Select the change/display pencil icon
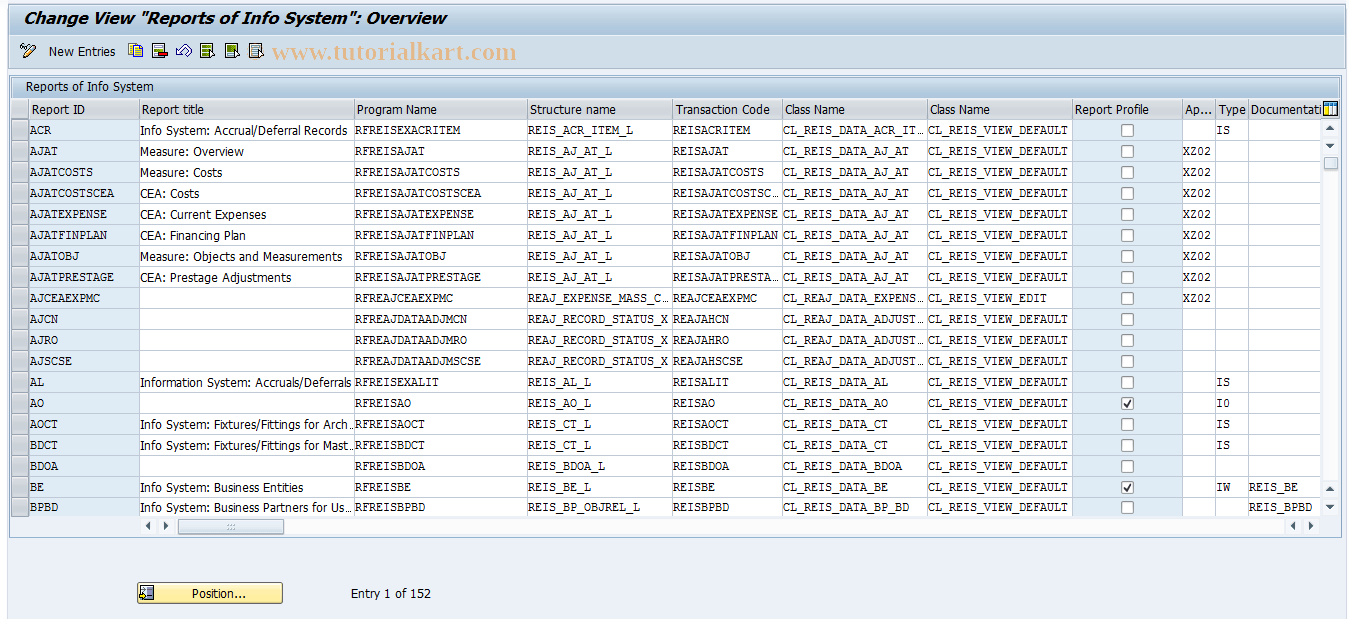This screenshot has height=619, width=1349. (27, 50)
